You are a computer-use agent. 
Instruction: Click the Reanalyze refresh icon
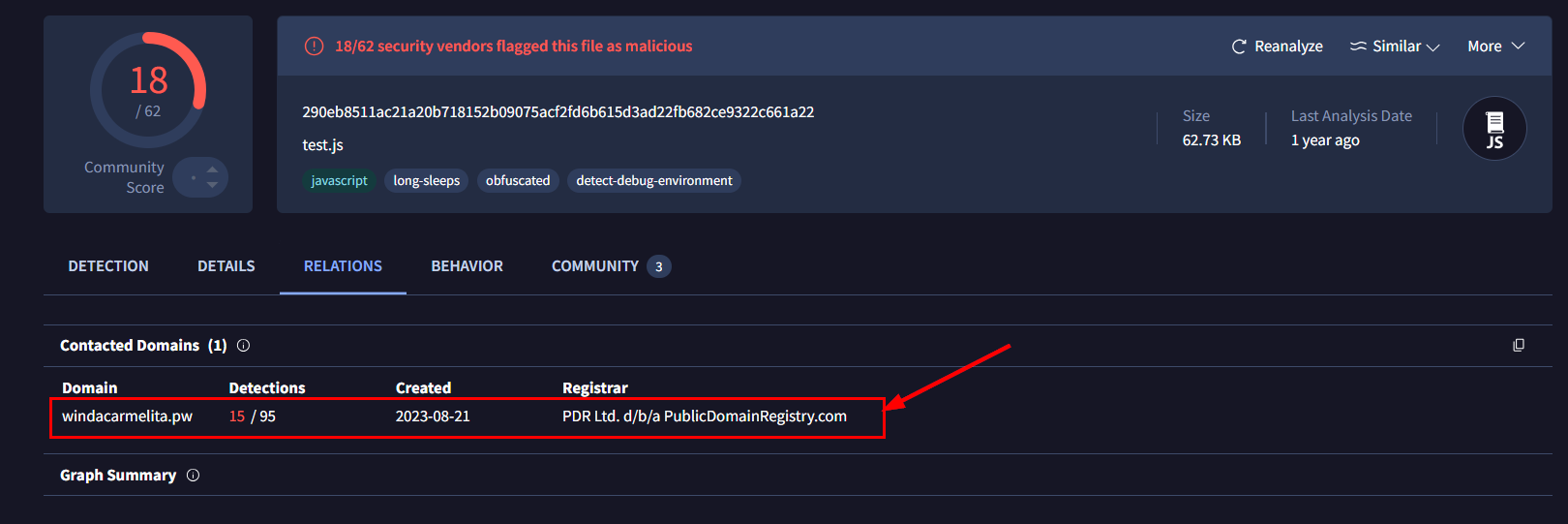[1238, 46]
